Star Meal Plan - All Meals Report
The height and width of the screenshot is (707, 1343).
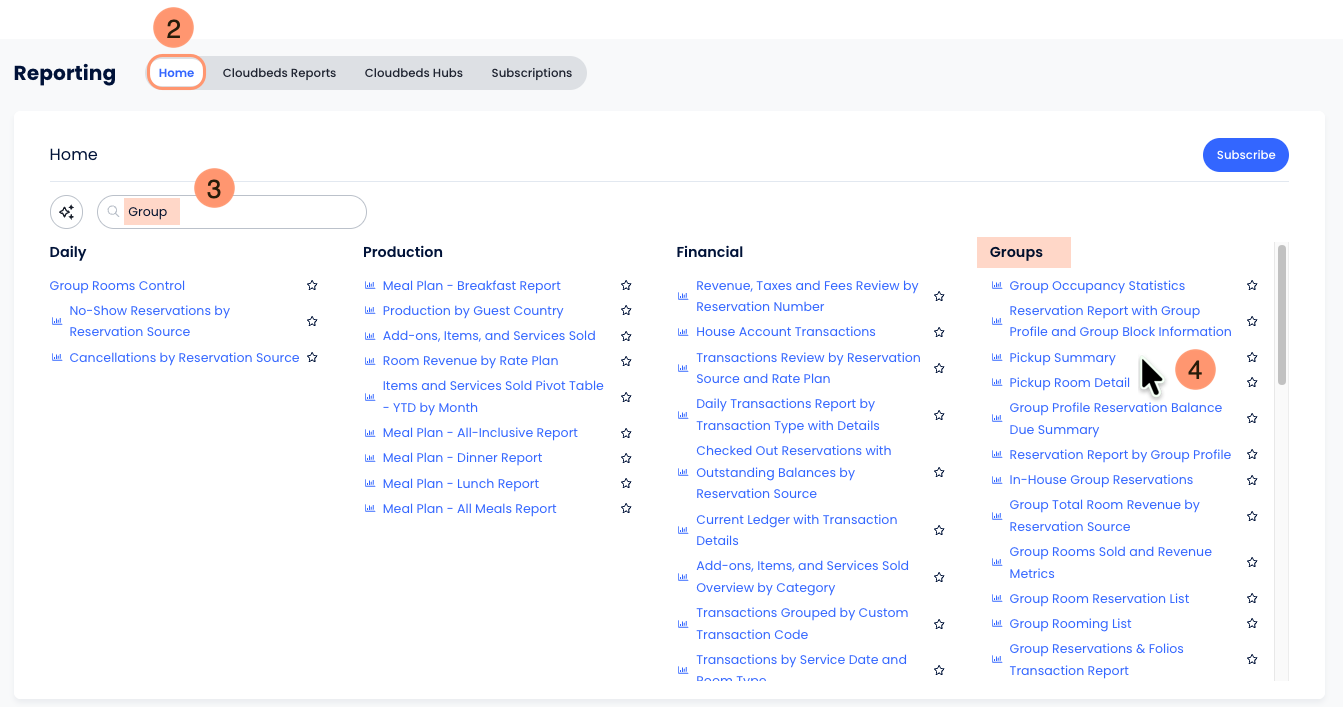click(626, 509)
